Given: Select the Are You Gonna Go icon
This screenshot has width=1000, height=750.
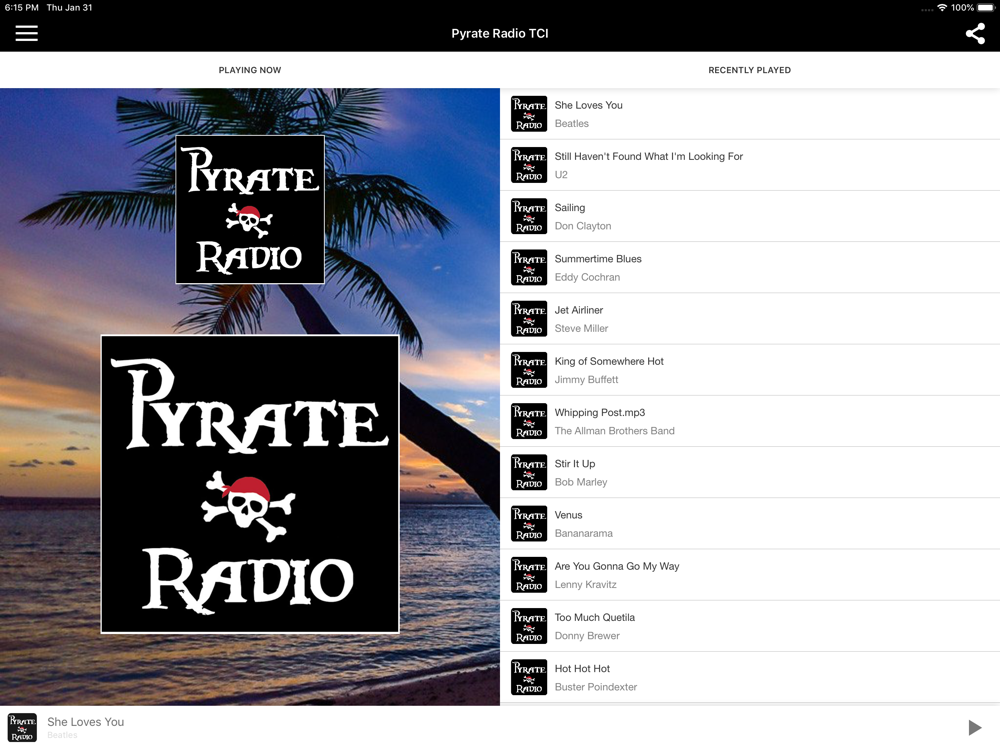Looking at the screenshot, I should [x=529, y=575].
